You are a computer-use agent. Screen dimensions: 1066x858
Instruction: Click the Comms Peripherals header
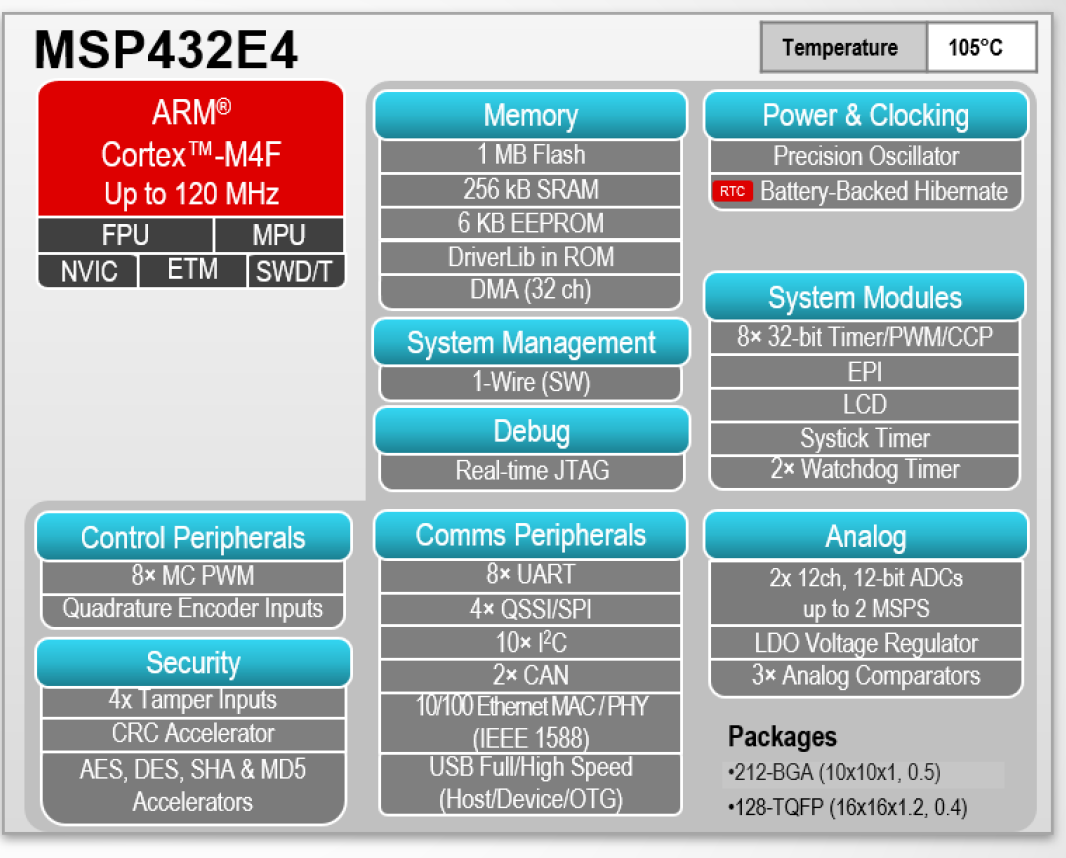[530, 535]
